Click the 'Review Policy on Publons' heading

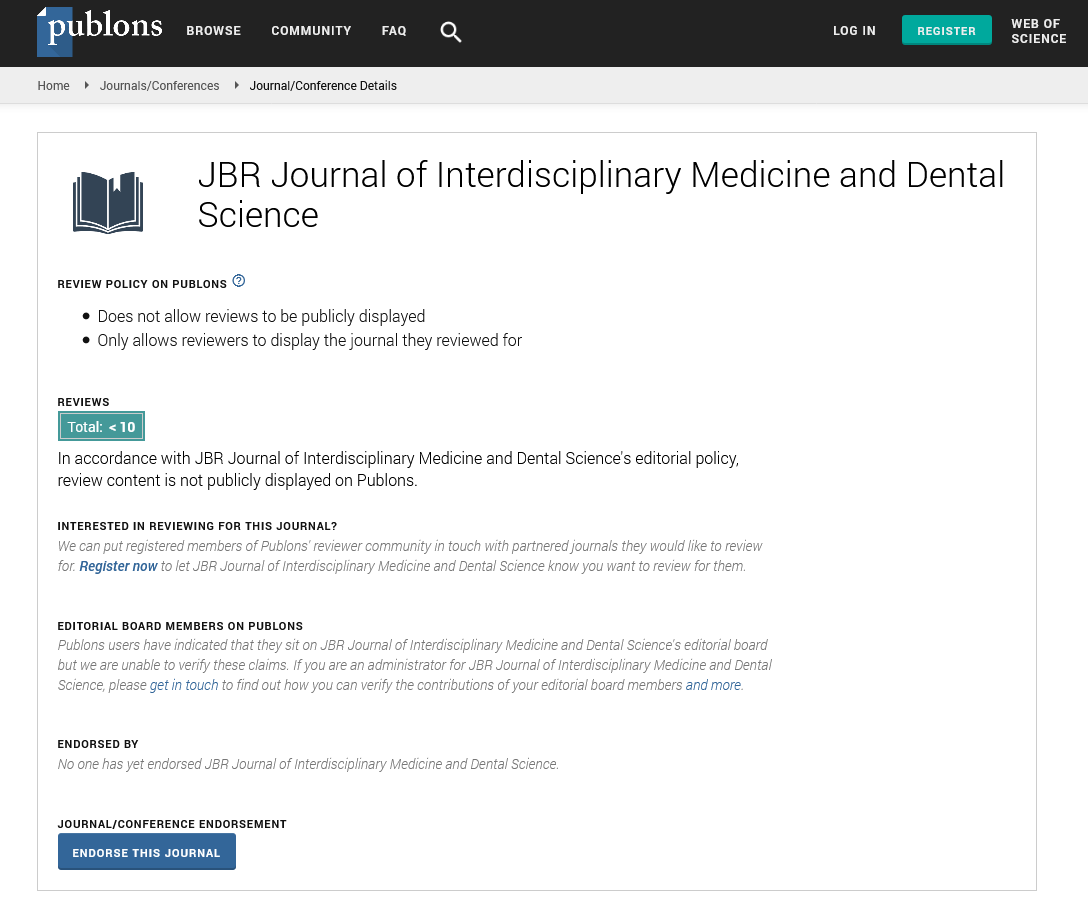pos(142,285)
